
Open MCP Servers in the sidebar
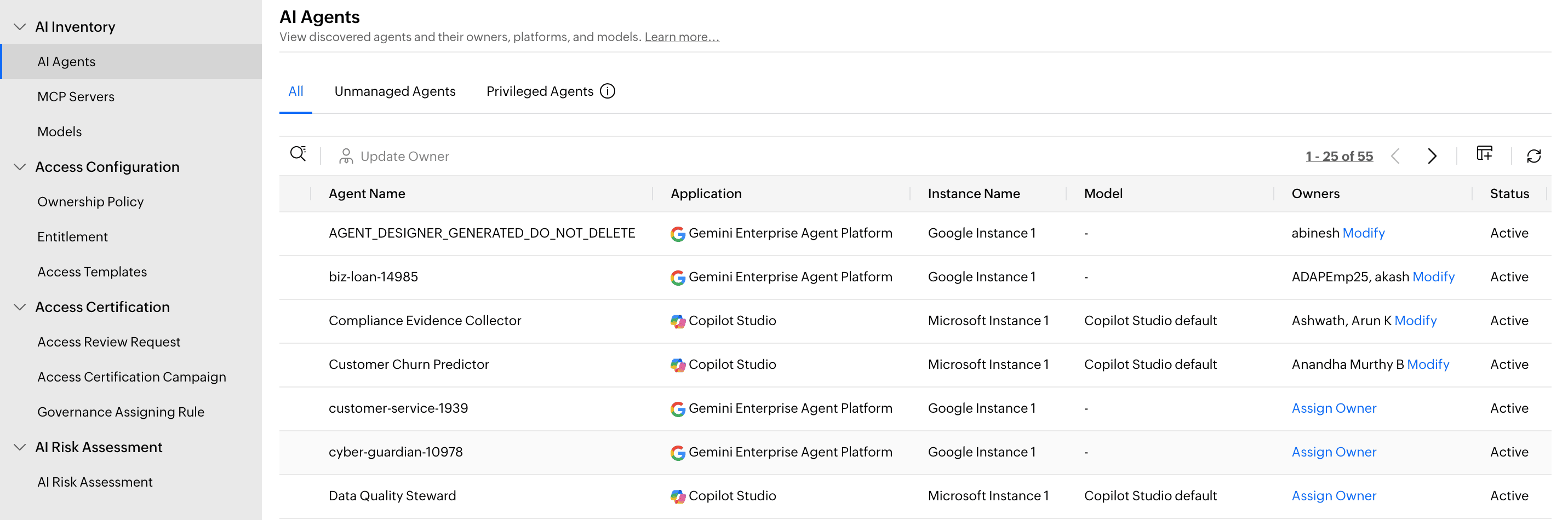(76, 97)
